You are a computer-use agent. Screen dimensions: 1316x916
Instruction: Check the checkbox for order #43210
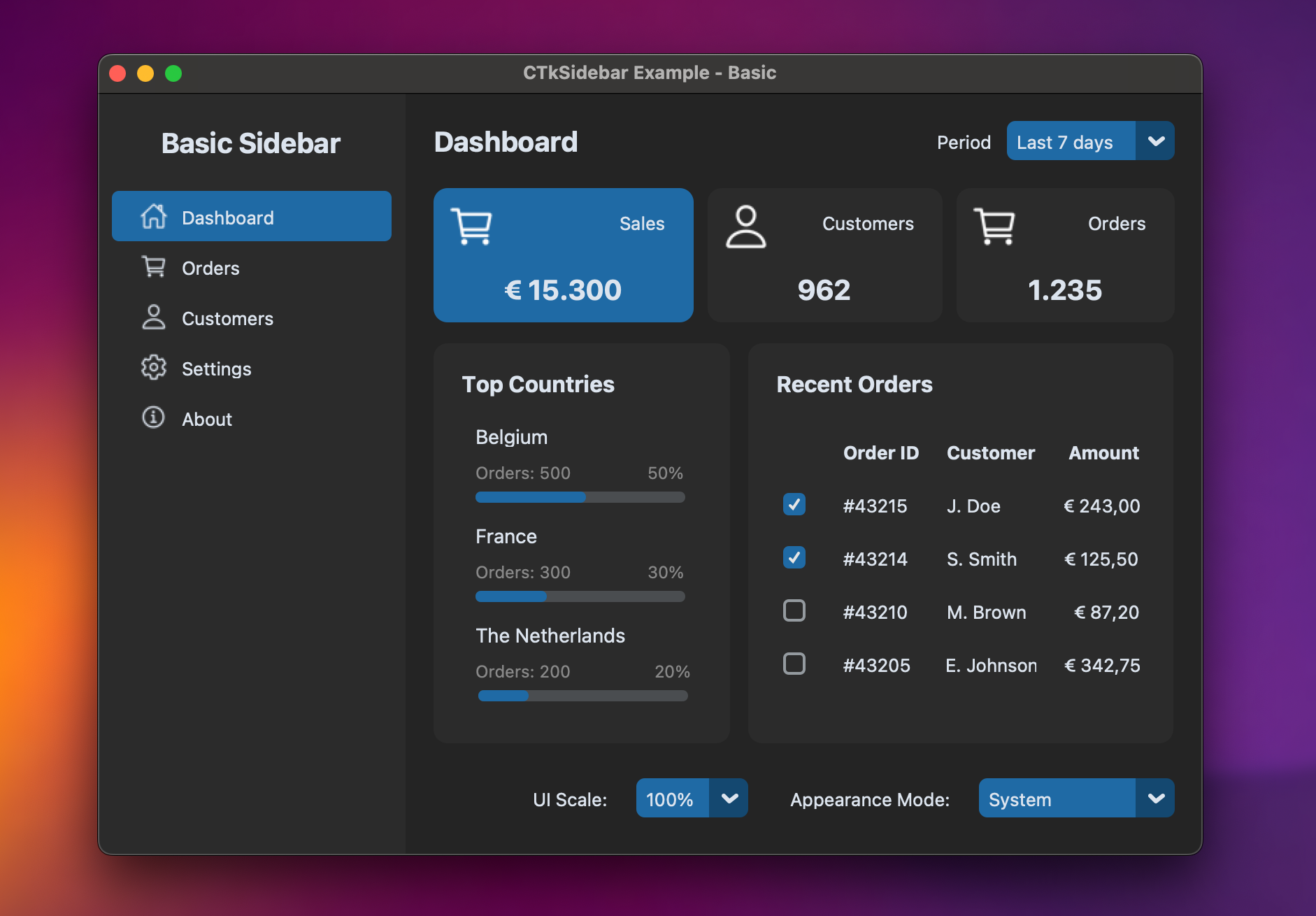pyautogui.click(x=794, y=611)
